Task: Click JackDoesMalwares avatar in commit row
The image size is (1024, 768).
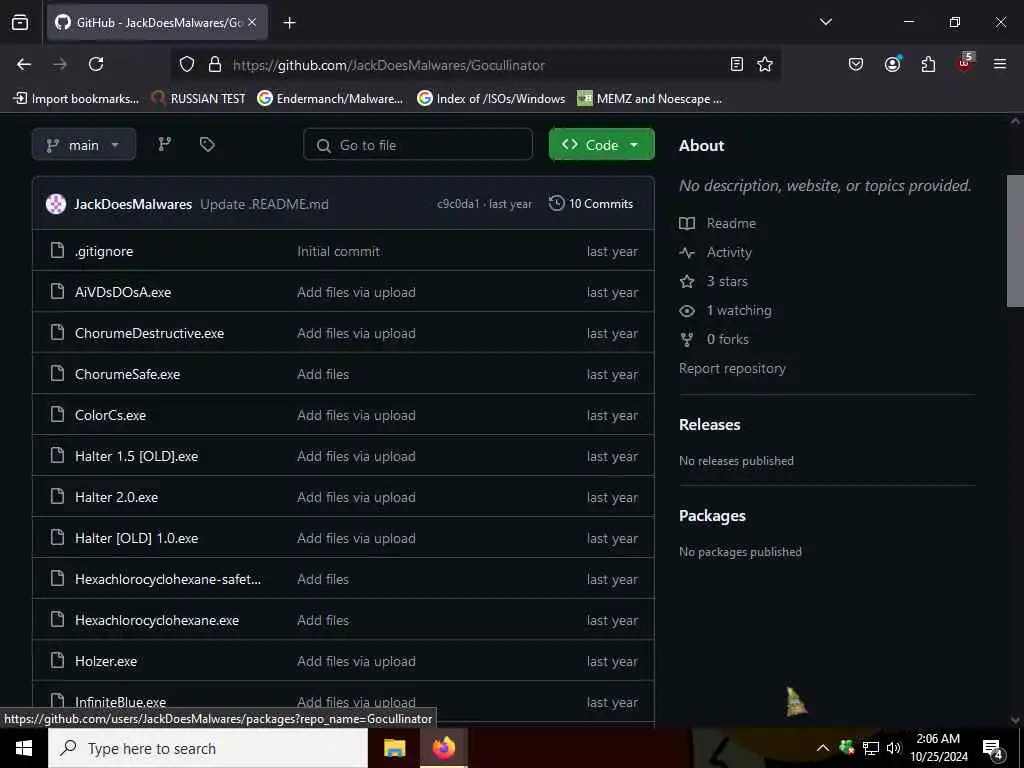Action: [56, 204]
